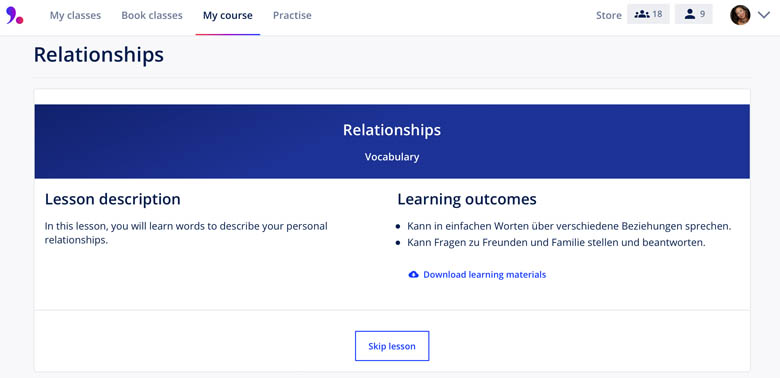Go to the Book classes tab

152,15
